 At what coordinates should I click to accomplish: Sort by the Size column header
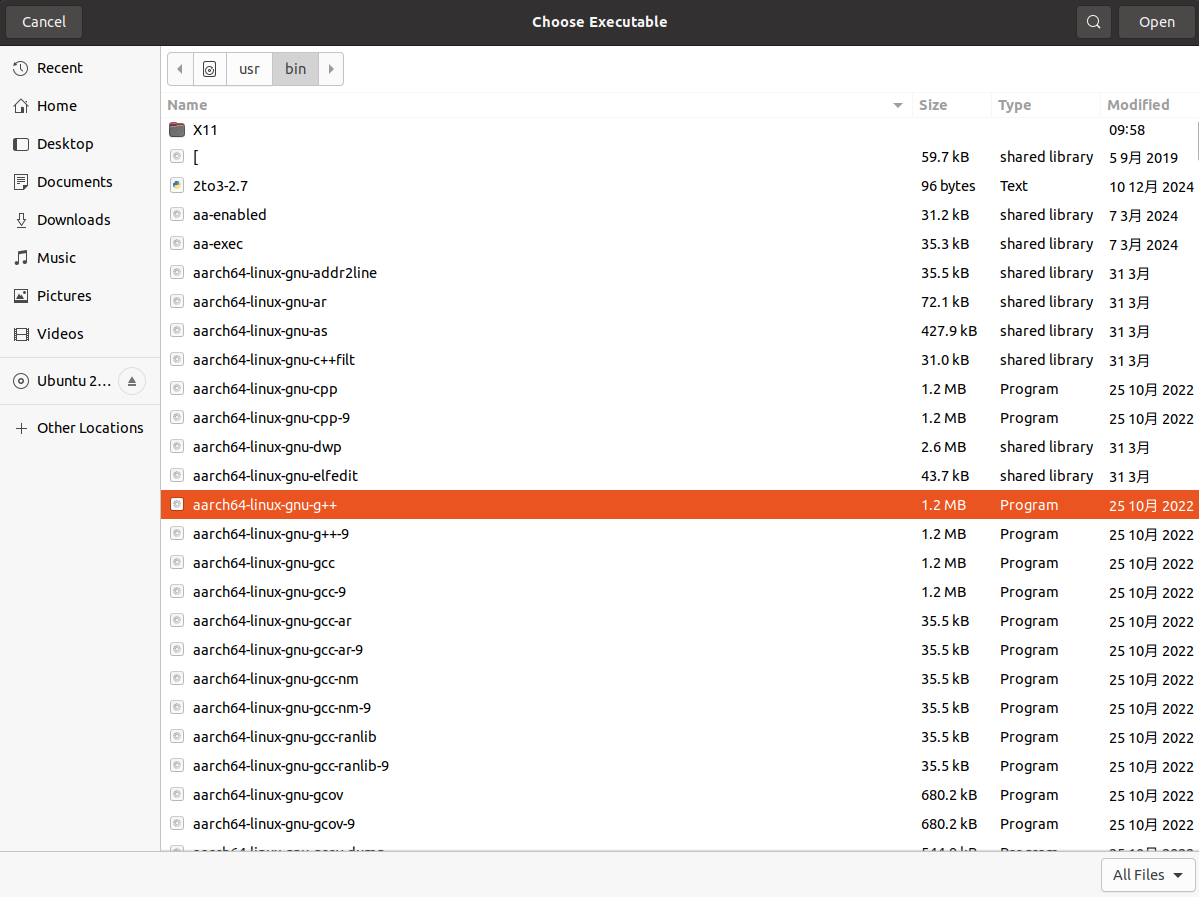(950, 106)
